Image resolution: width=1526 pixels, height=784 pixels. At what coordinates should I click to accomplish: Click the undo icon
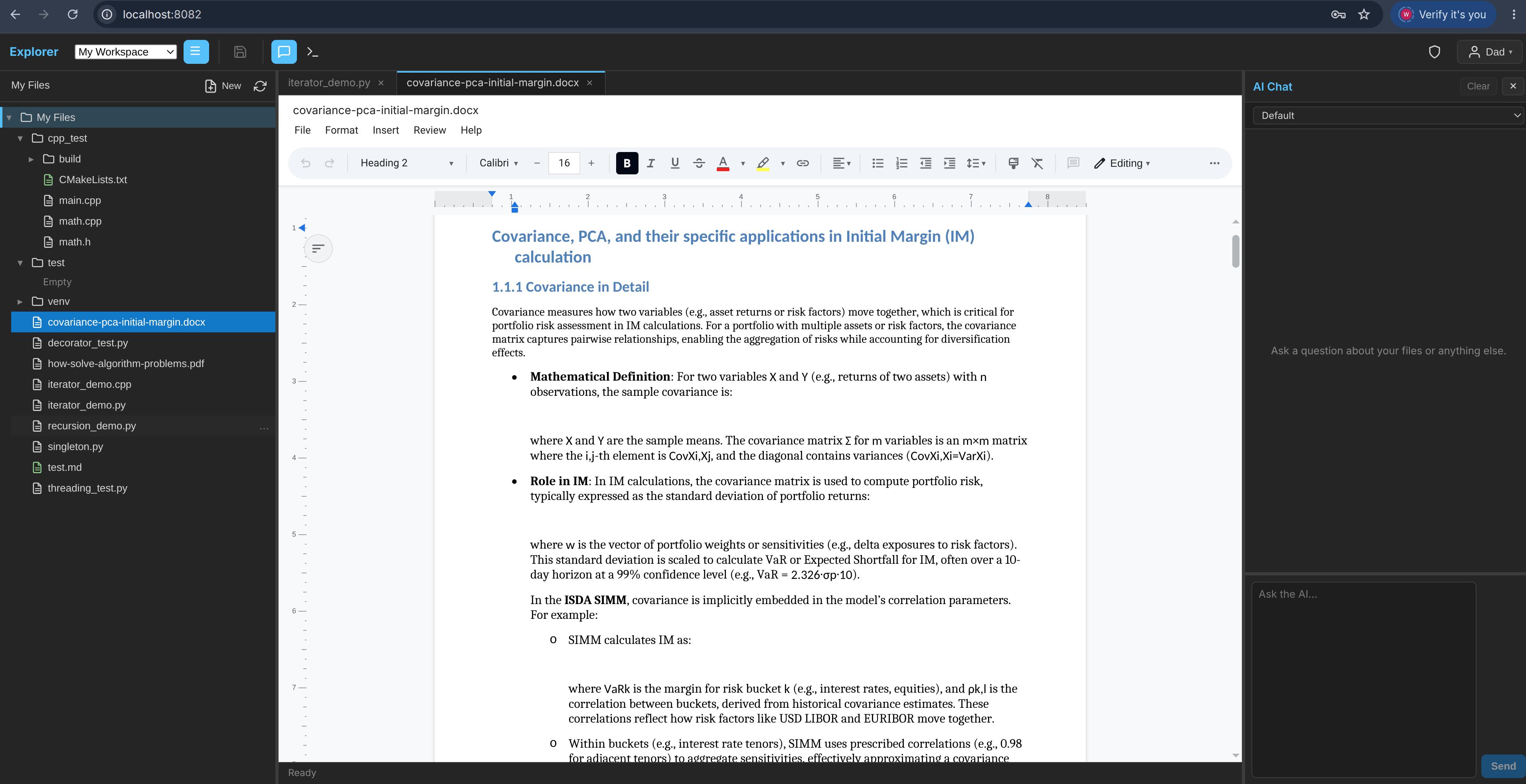pos(306,164)
